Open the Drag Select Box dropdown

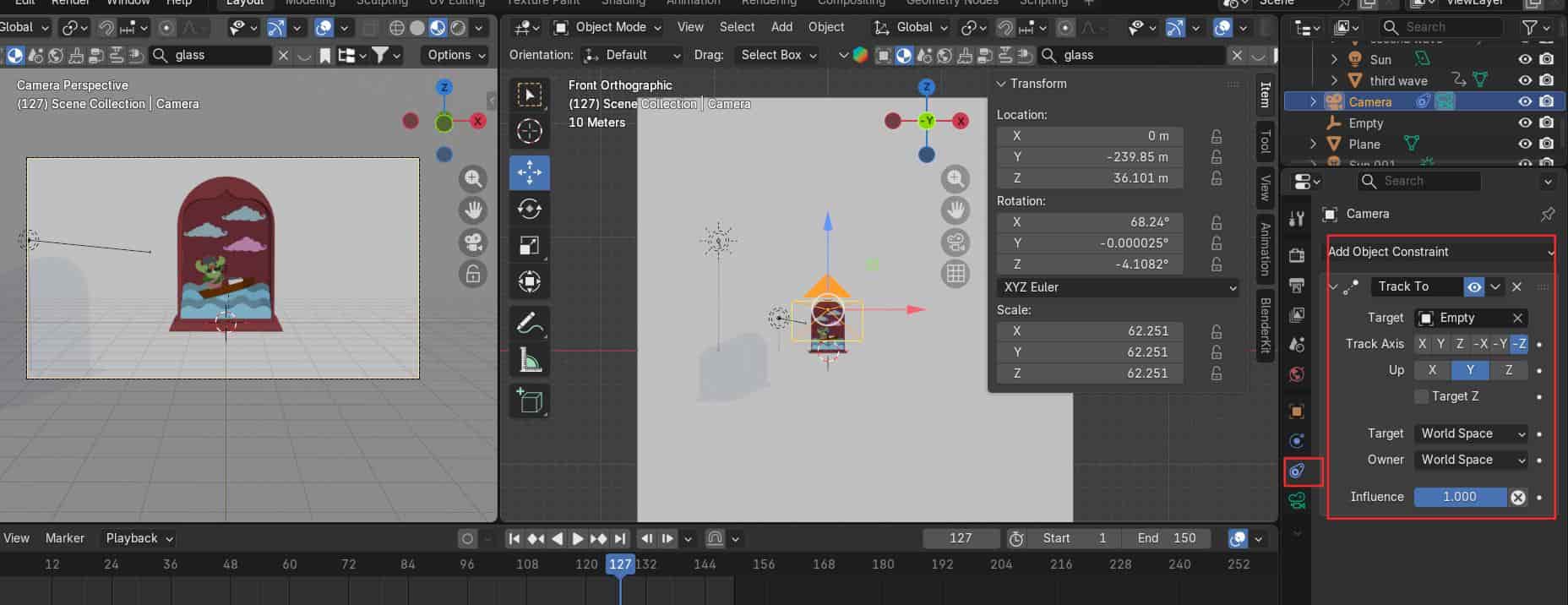pyautogui.click(x=778, y=55)
